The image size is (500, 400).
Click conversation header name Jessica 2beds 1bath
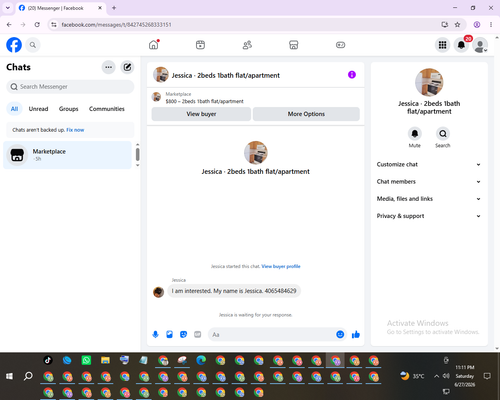[x=225, y=75]
